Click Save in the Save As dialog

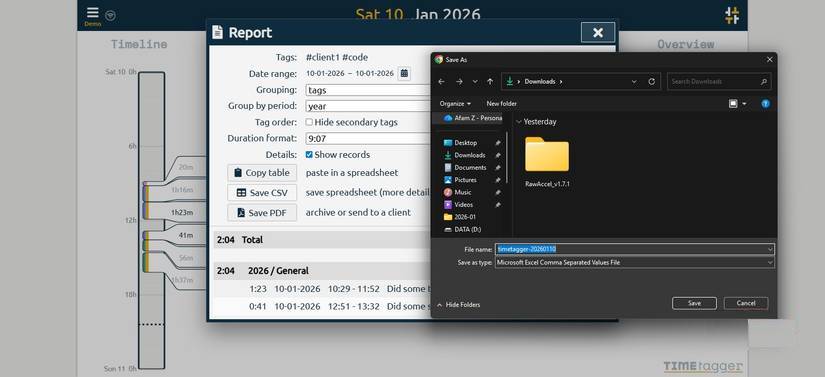tap(694, 303)
